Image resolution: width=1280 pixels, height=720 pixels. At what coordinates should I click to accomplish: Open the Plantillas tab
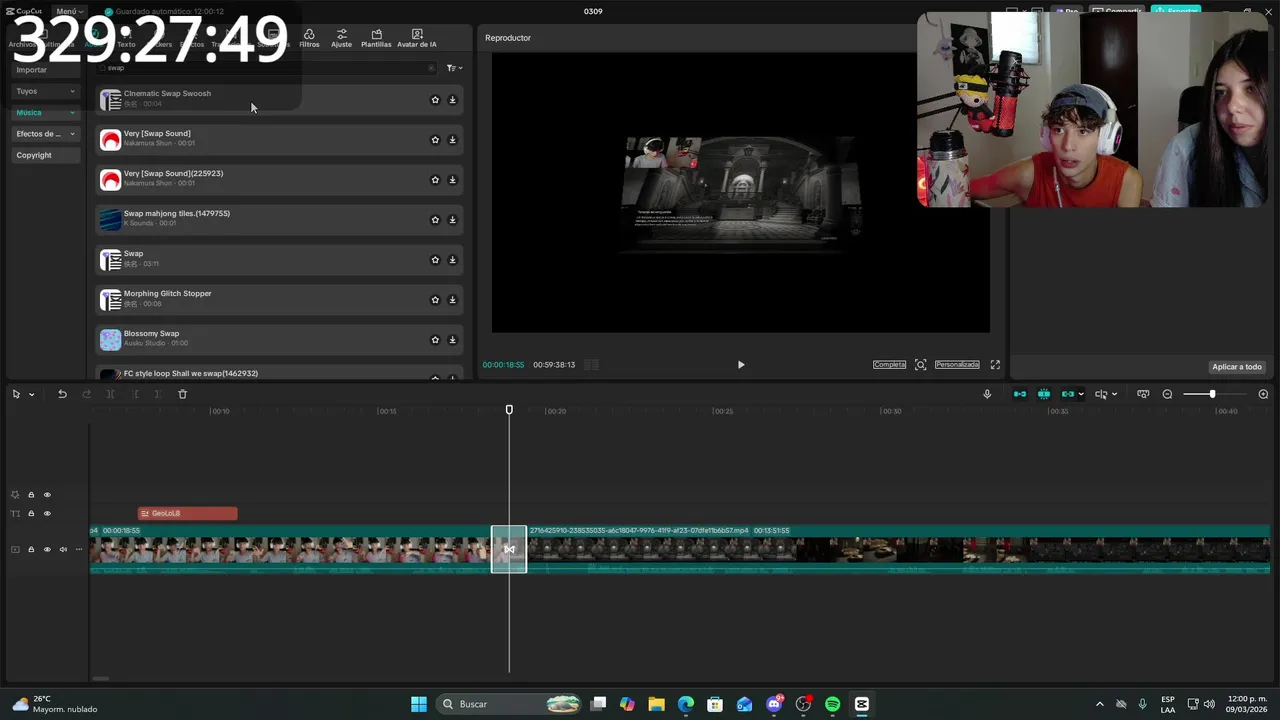[376, 38]
